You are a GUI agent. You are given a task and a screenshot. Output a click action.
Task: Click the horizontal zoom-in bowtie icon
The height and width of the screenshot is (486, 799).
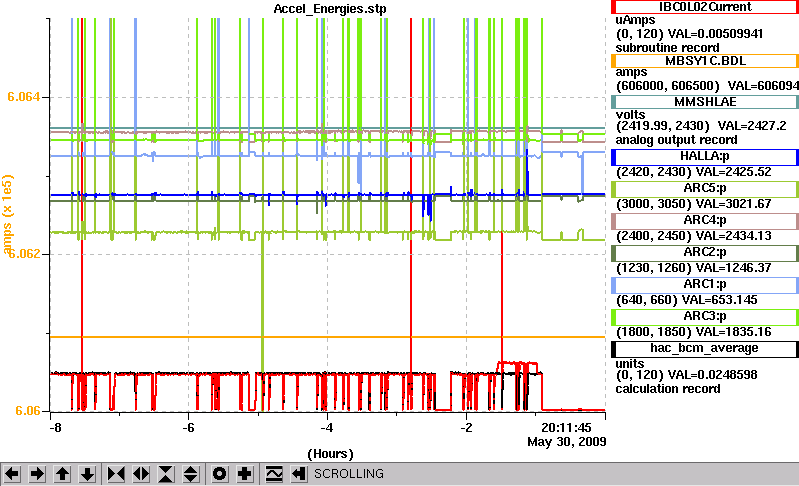point(116,474)
